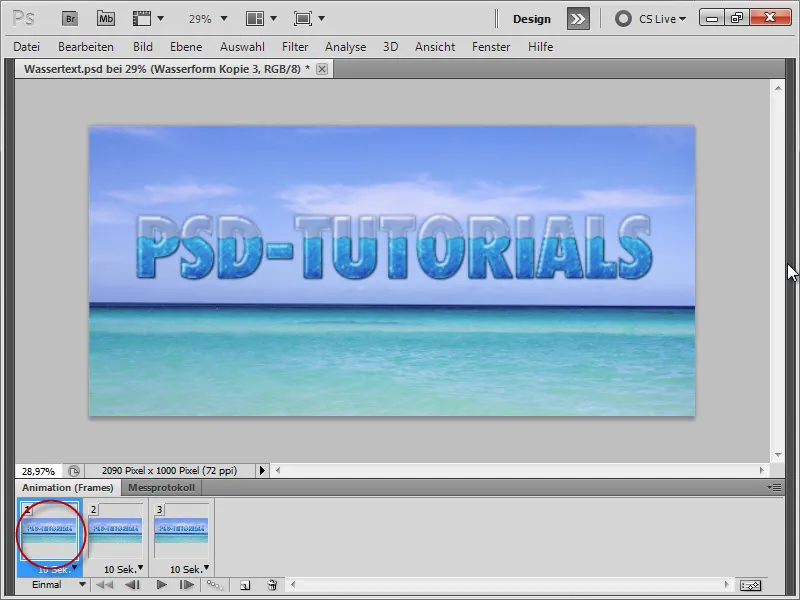Open the Animation panel options menu
The image size is (800, 600).
[774, 487]
